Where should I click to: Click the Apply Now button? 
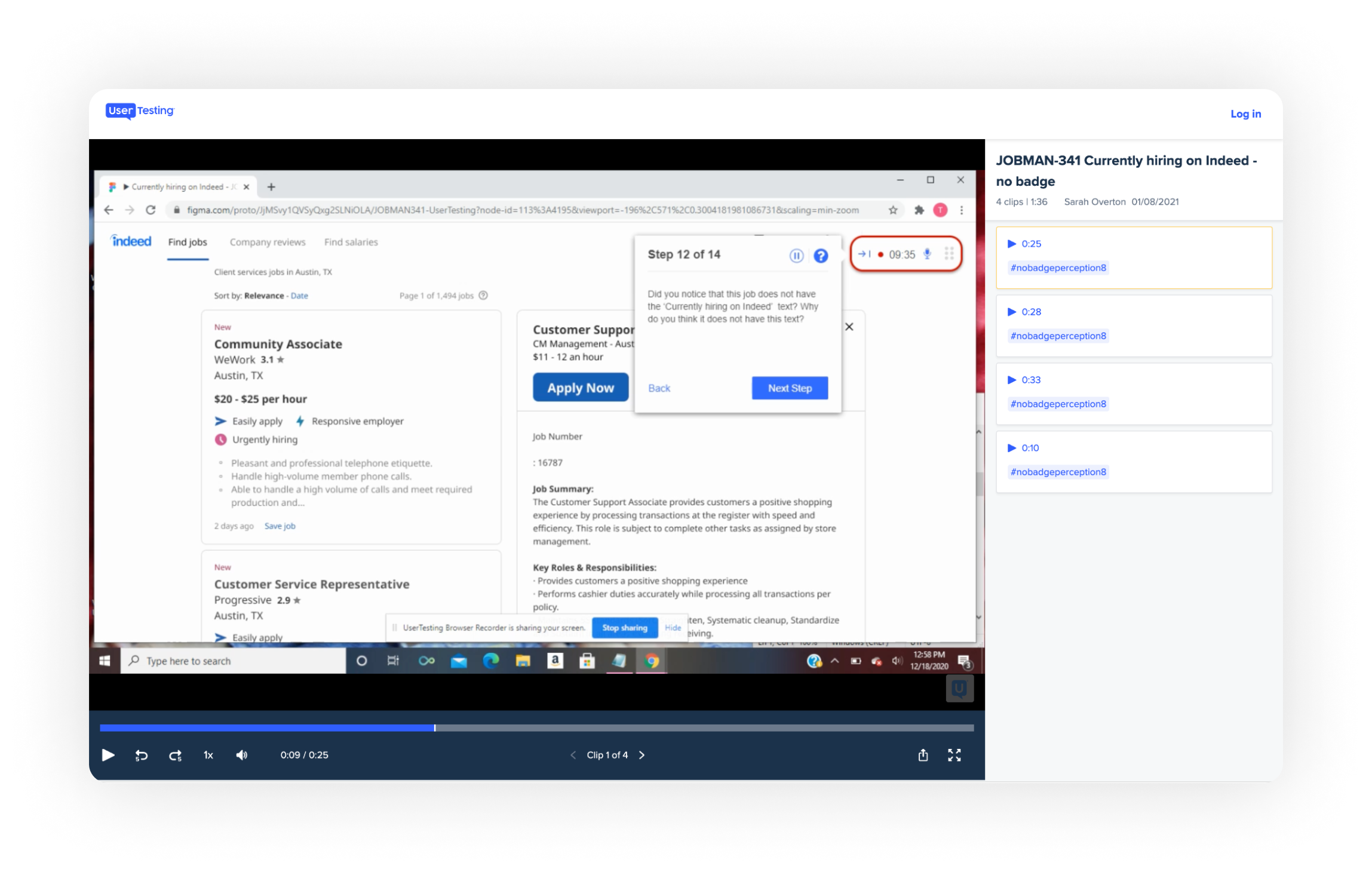(x=581, y=388)
